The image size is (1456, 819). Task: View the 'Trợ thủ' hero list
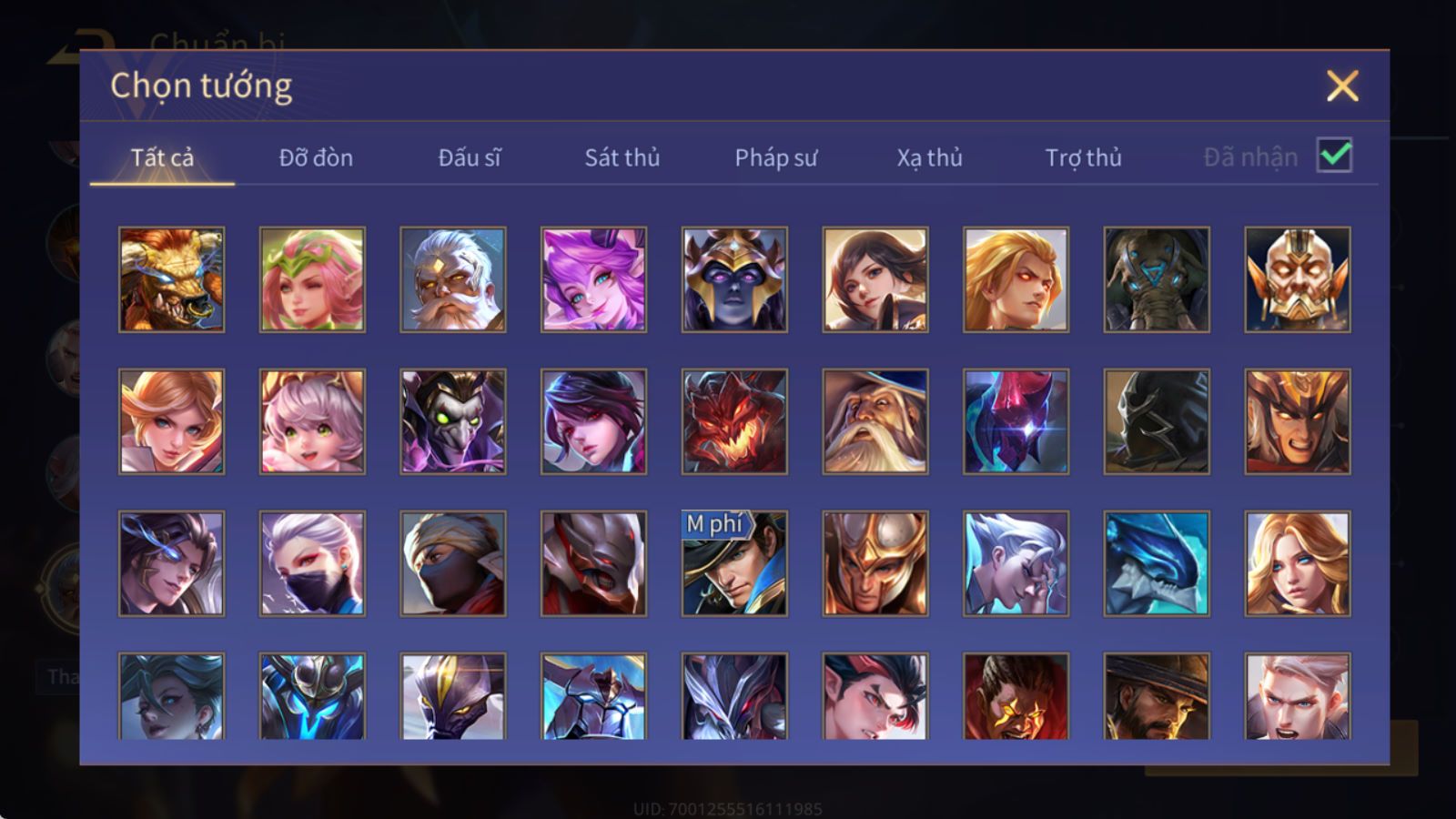tap(1083, 157)
